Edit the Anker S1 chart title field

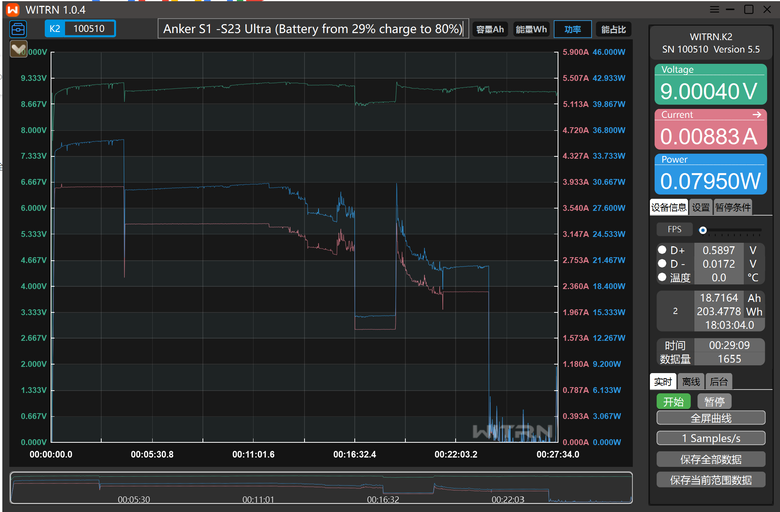[313, 29]
